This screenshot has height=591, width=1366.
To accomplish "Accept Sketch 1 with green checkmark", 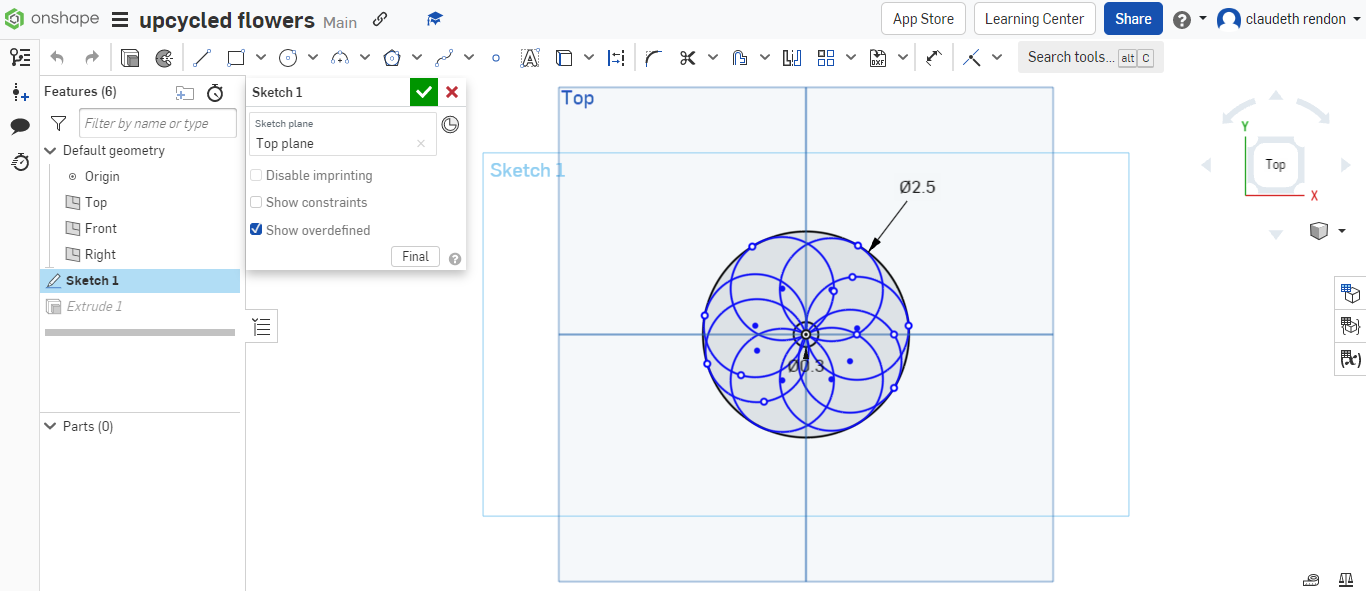I will point(424,92).
